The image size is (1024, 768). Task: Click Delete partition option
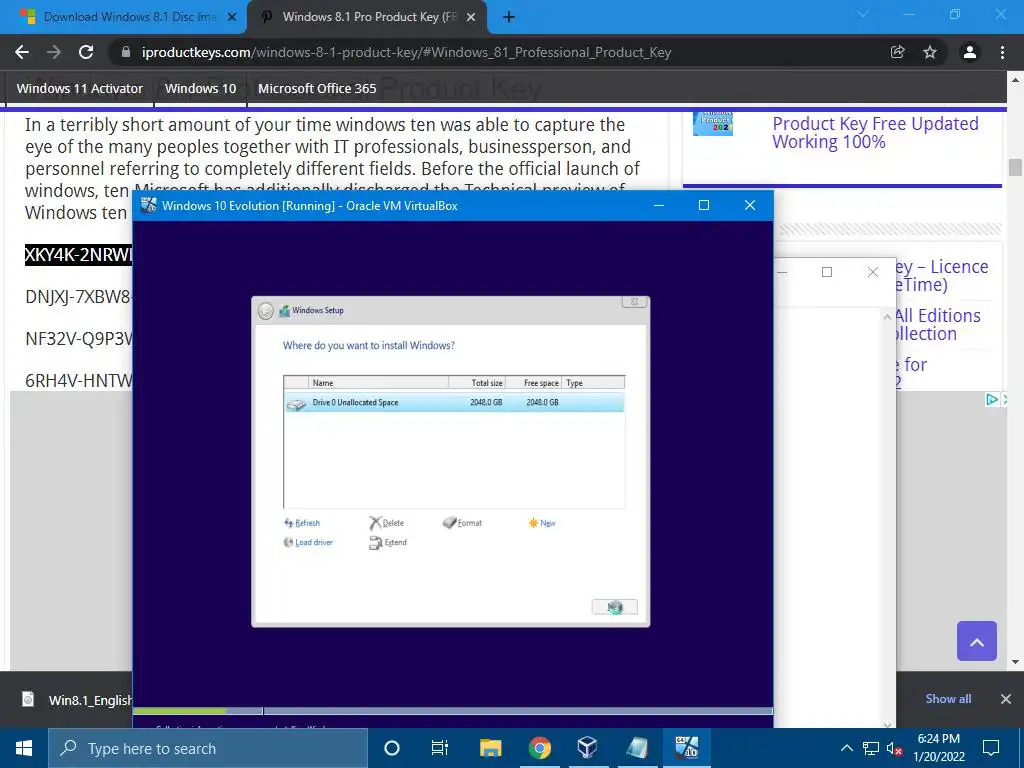tap(387, 523)
